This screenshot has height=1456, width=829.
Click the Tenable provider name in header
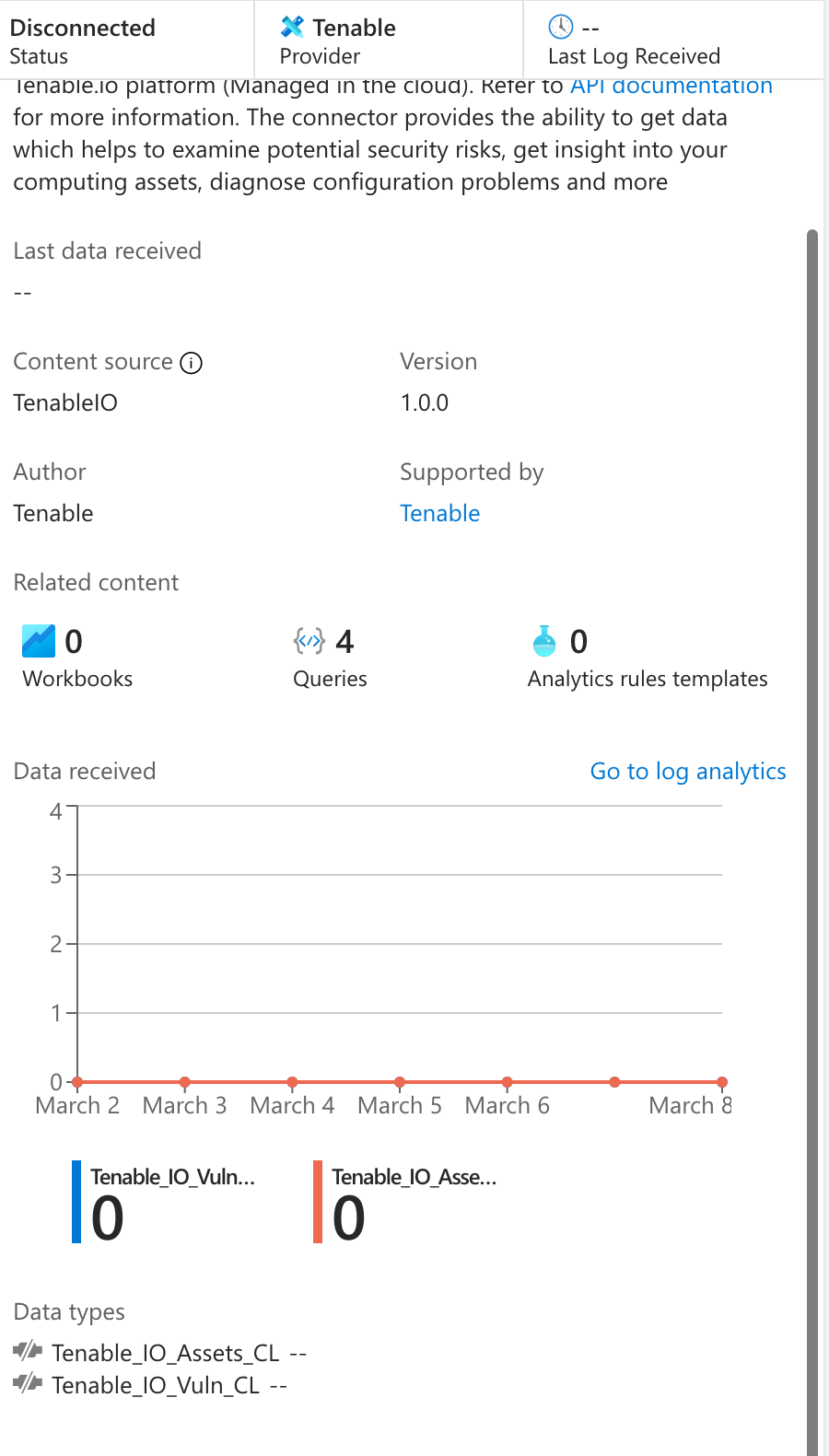point(354,28)
